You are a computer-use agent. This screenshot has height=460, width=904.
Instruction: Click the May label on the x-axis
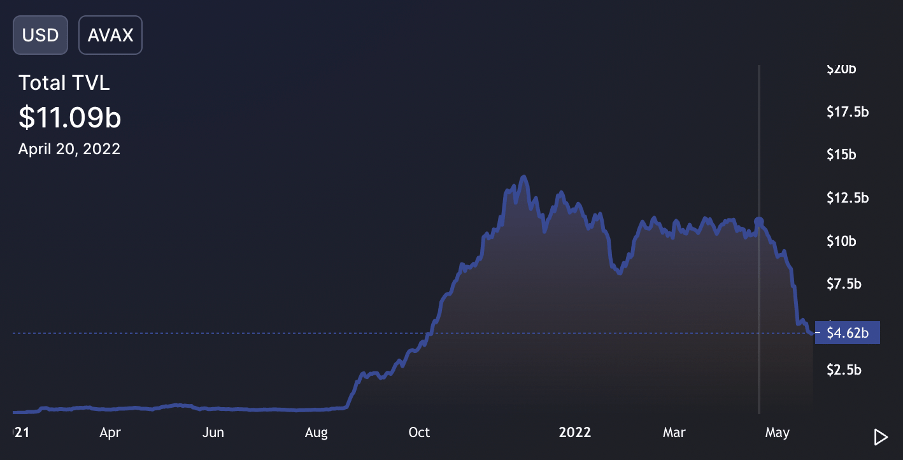[777, 433]
